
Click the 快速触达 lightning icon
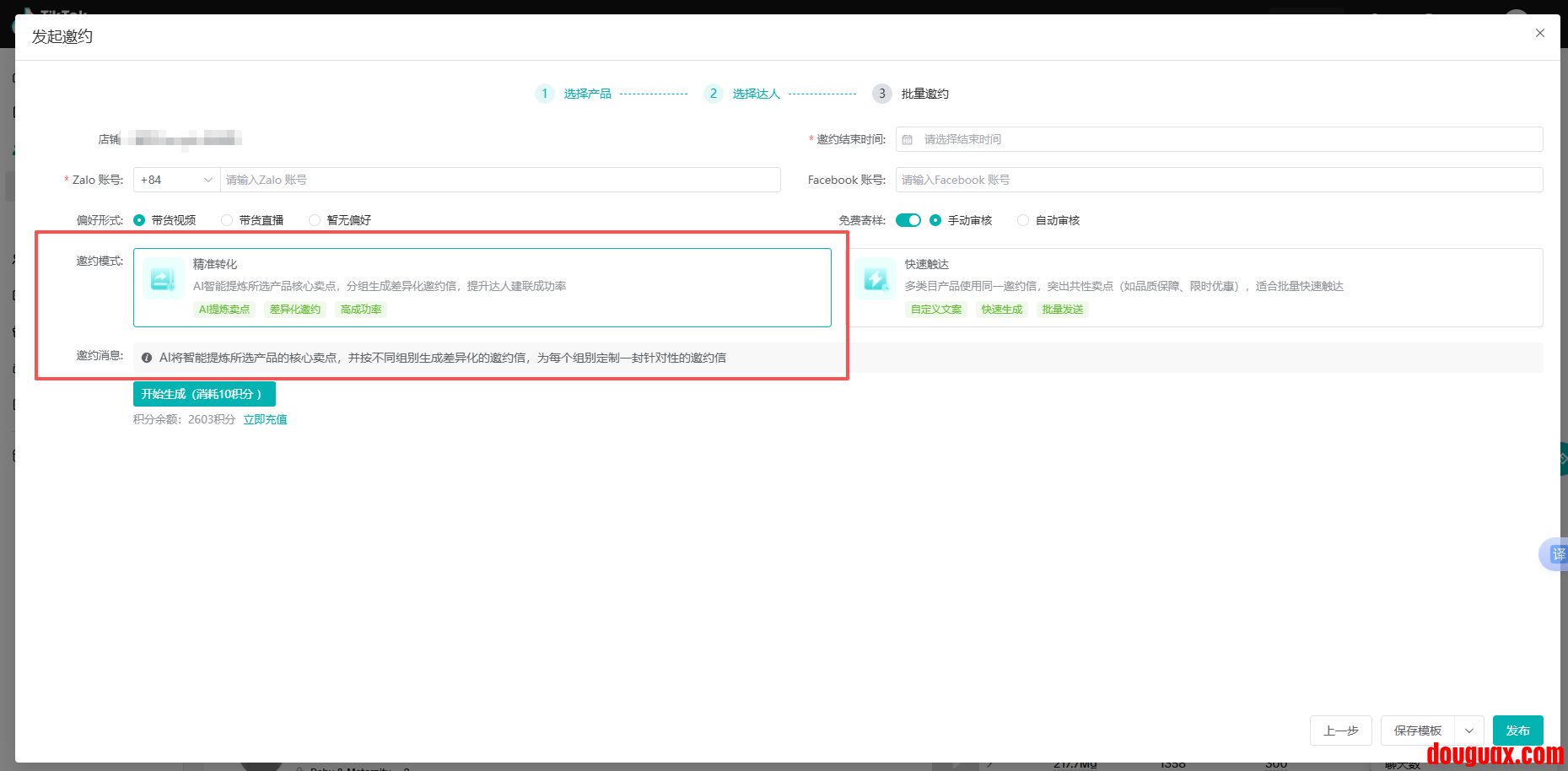click(875, 279)
